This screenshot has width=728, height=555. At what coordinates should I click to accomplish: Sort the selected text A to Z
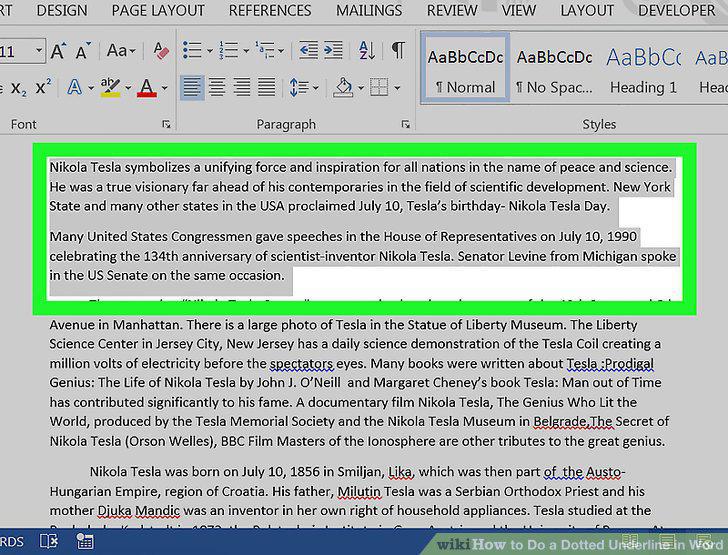pyautogui.click(x=366, y=50)
